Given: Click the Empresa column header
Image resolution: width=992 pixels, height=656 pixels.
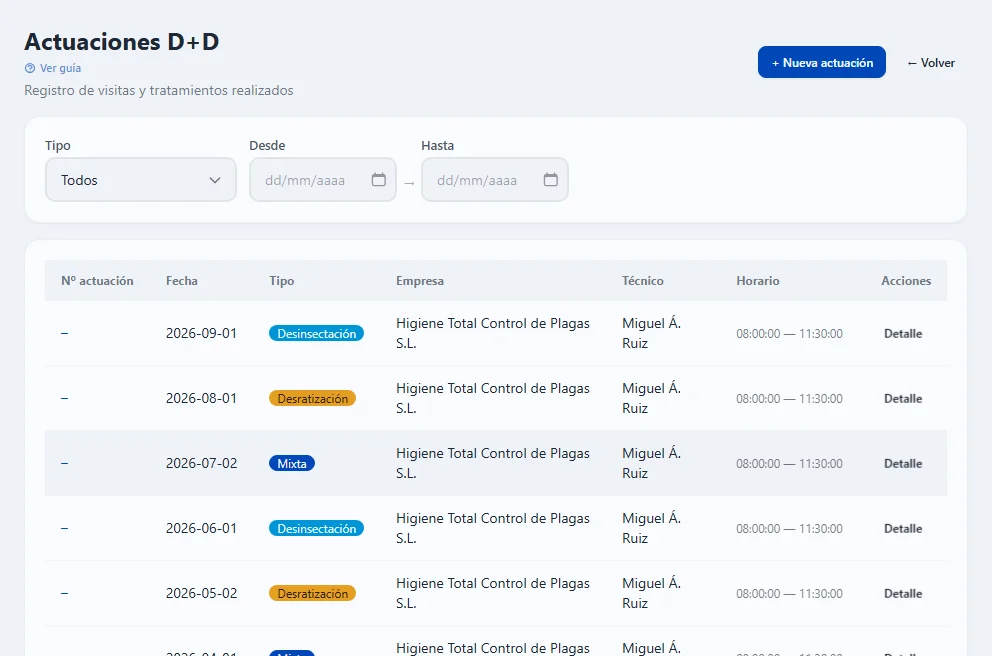Looking at the screenshot, I should [x=419, y=281].
